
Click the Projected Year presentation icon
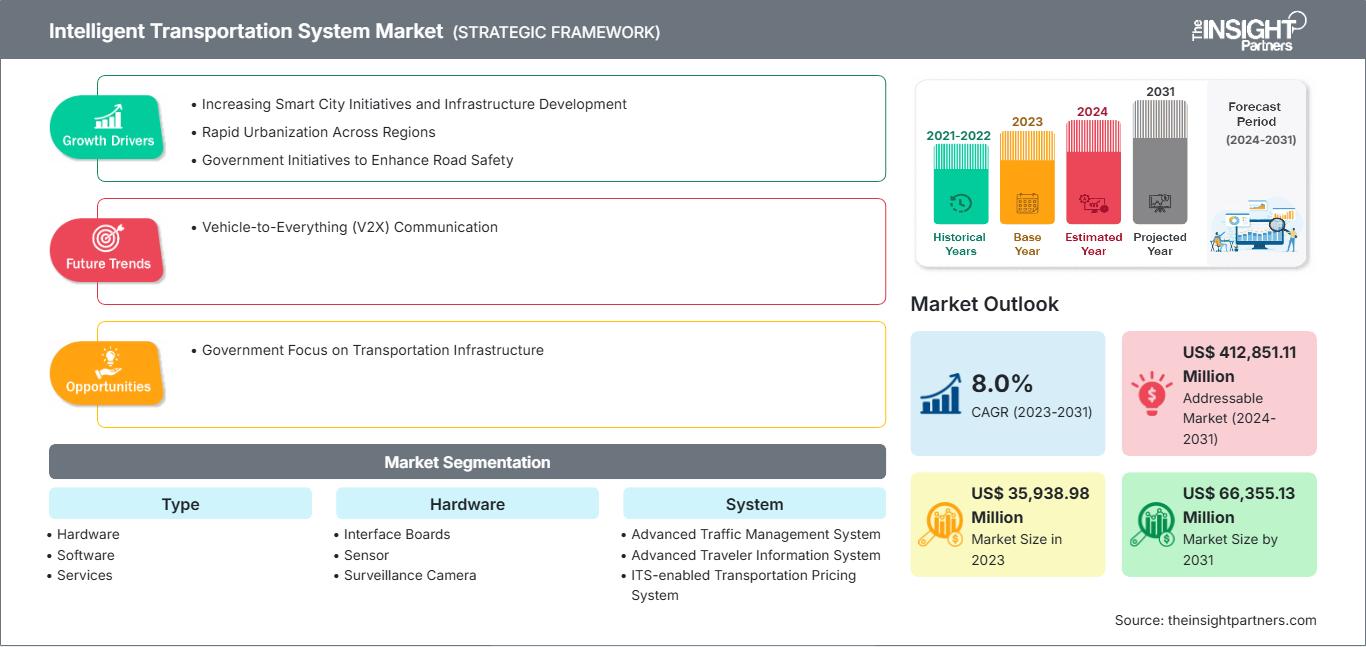[1160, 203]
